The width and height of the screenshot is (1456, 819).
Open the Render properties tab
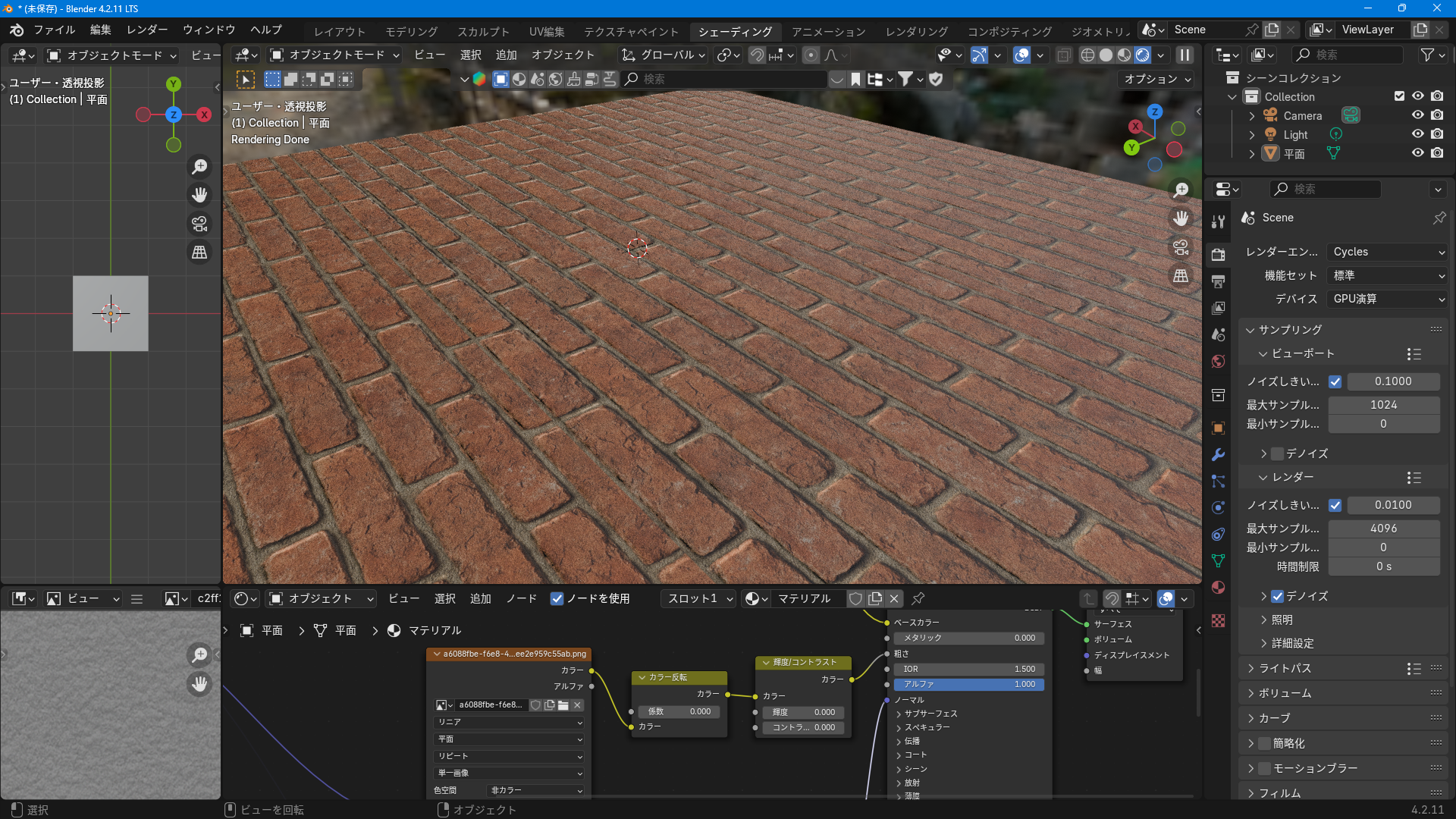point(1218,254)
